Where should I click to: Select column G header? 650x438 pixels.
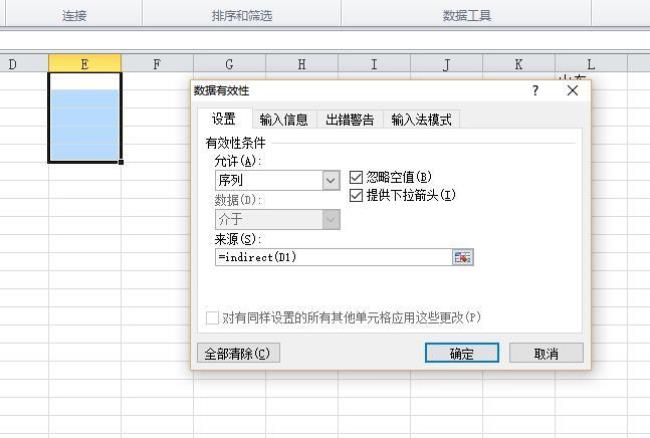[229, 64]
